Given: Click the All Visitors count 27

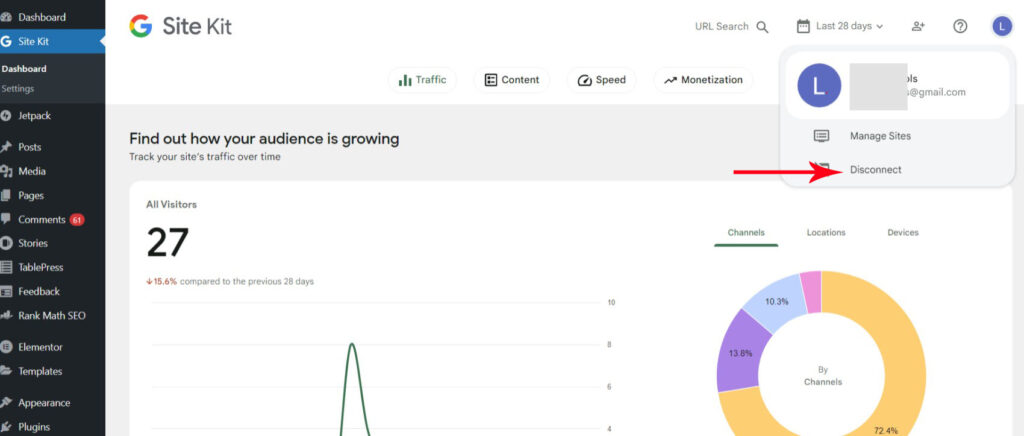Looking at the screenshot, I should pyautogui.click(x=167, y=243).
